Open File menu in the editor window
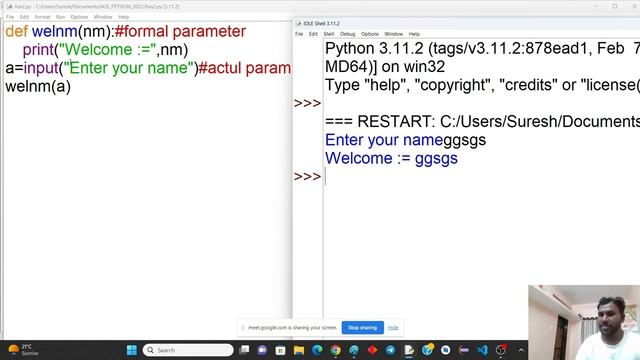The image size is (640, 360). click(x=10, y=17)
